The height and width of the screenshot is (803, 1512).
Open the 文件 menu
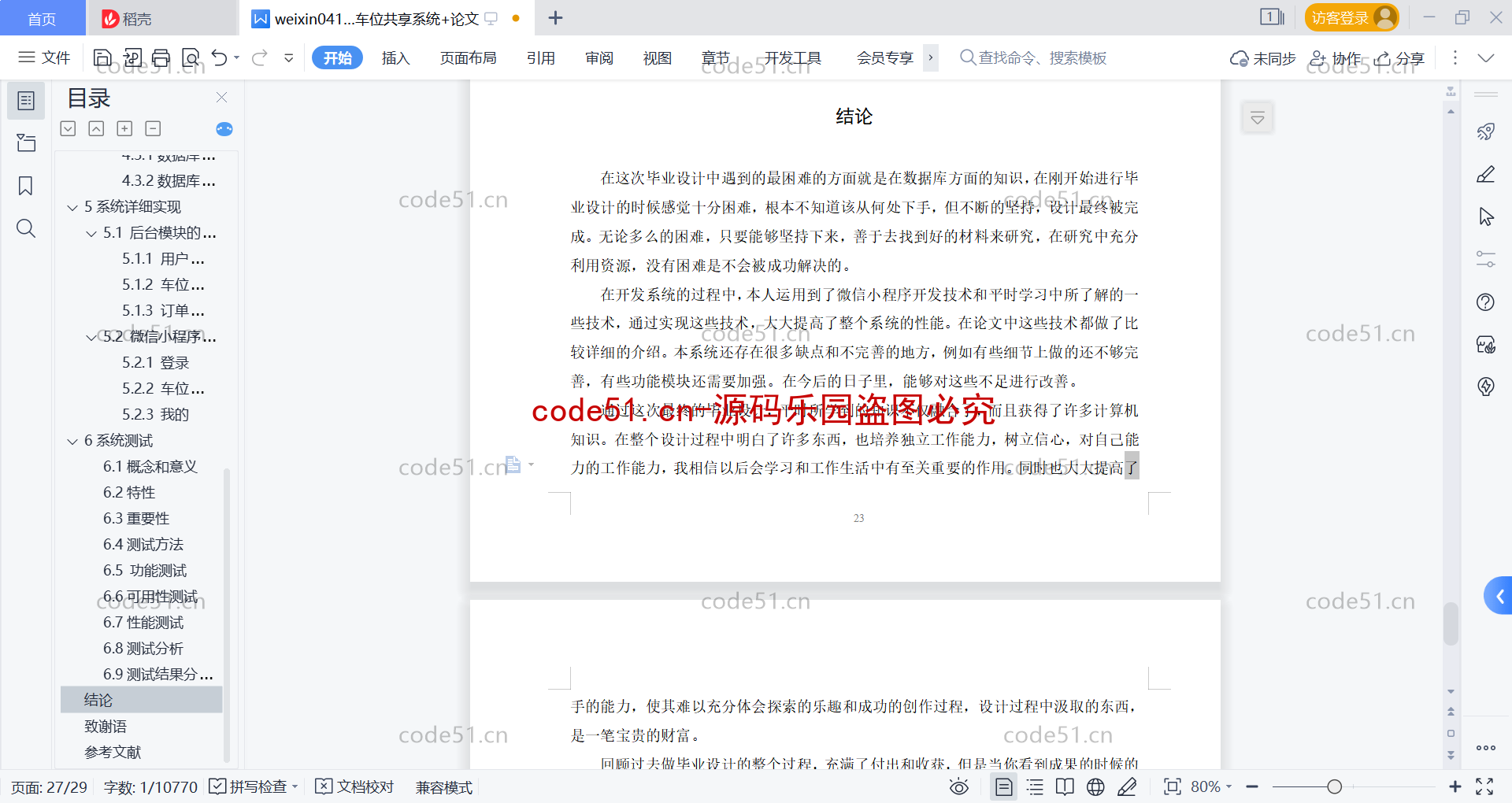coord(45,57)
